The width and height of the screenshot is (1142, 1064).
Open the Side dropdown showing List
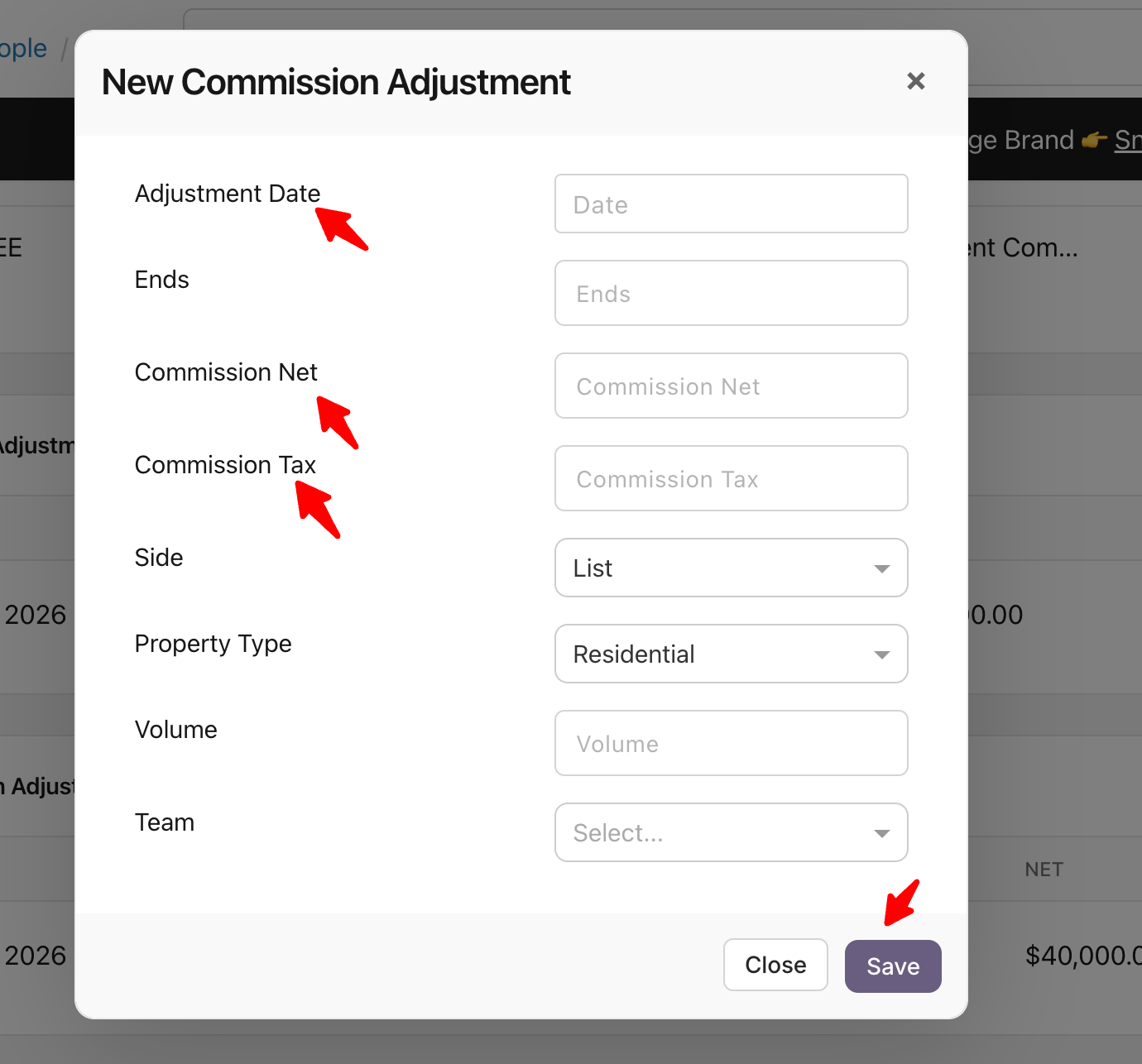tap(731, 568)
